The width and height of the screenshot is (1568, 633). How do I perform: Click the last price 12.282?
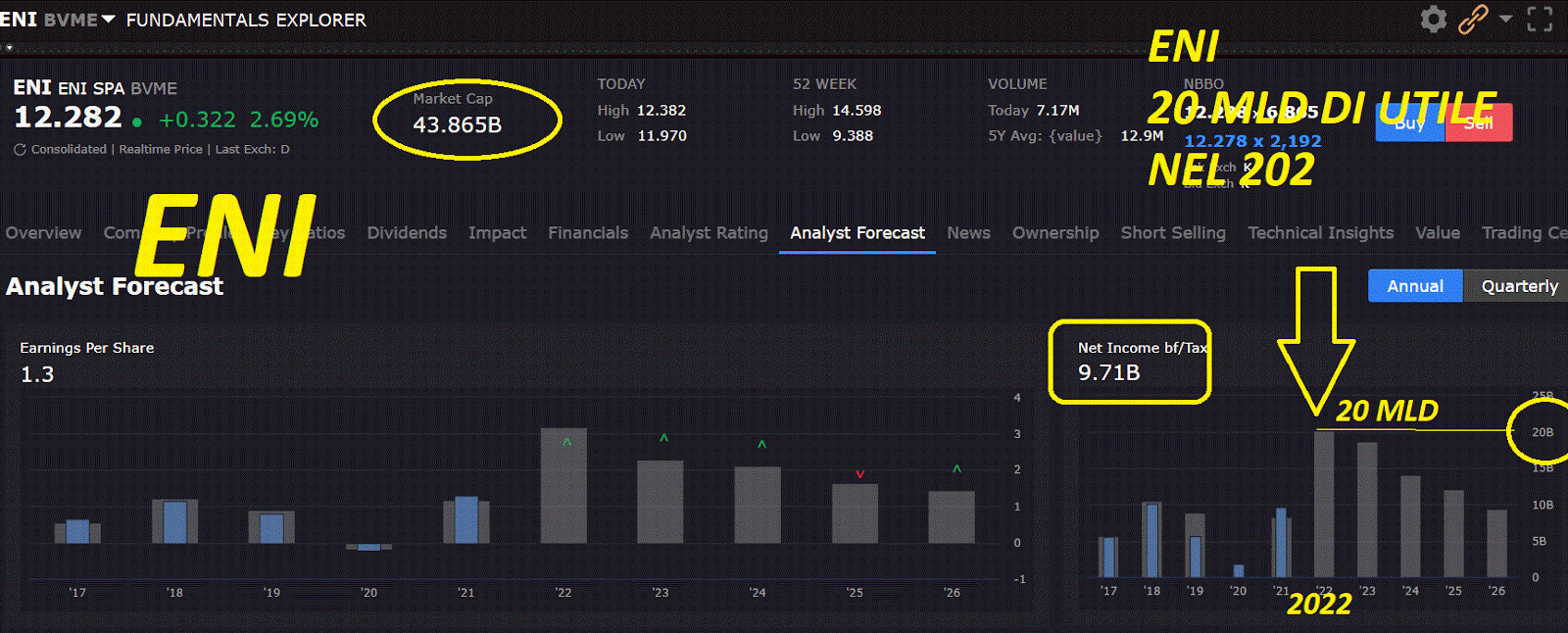tap(68, 118)
